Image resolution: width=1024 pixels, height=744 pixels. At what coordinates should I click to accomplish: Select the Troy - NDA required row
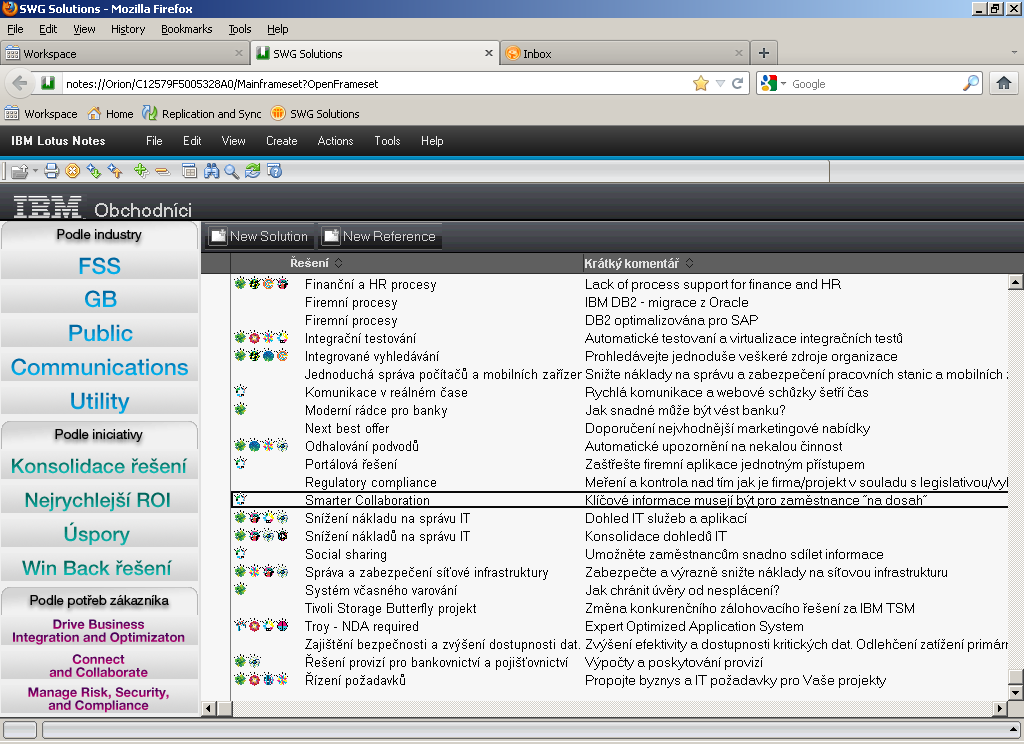[x=619, y=626]
